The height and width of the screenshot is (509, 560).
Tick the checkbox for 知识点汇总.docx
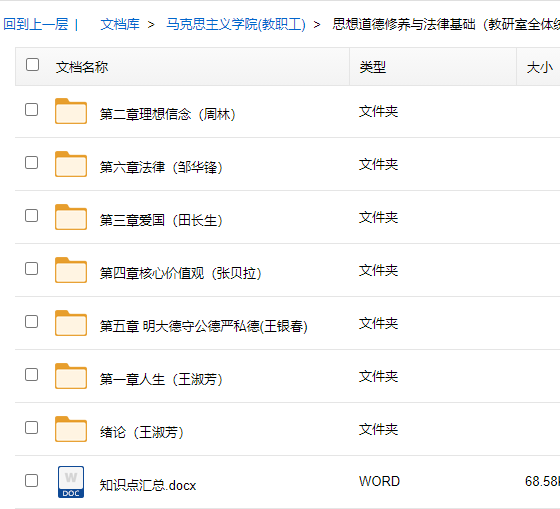point(31,480)
